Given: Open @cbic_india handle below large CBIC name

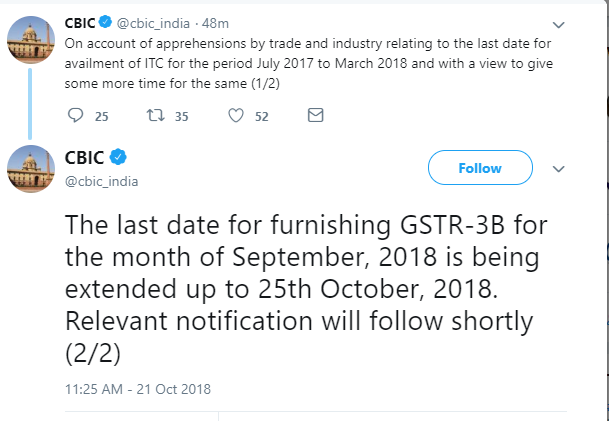Looking at the screenshot, I should [x=101, y=181].
